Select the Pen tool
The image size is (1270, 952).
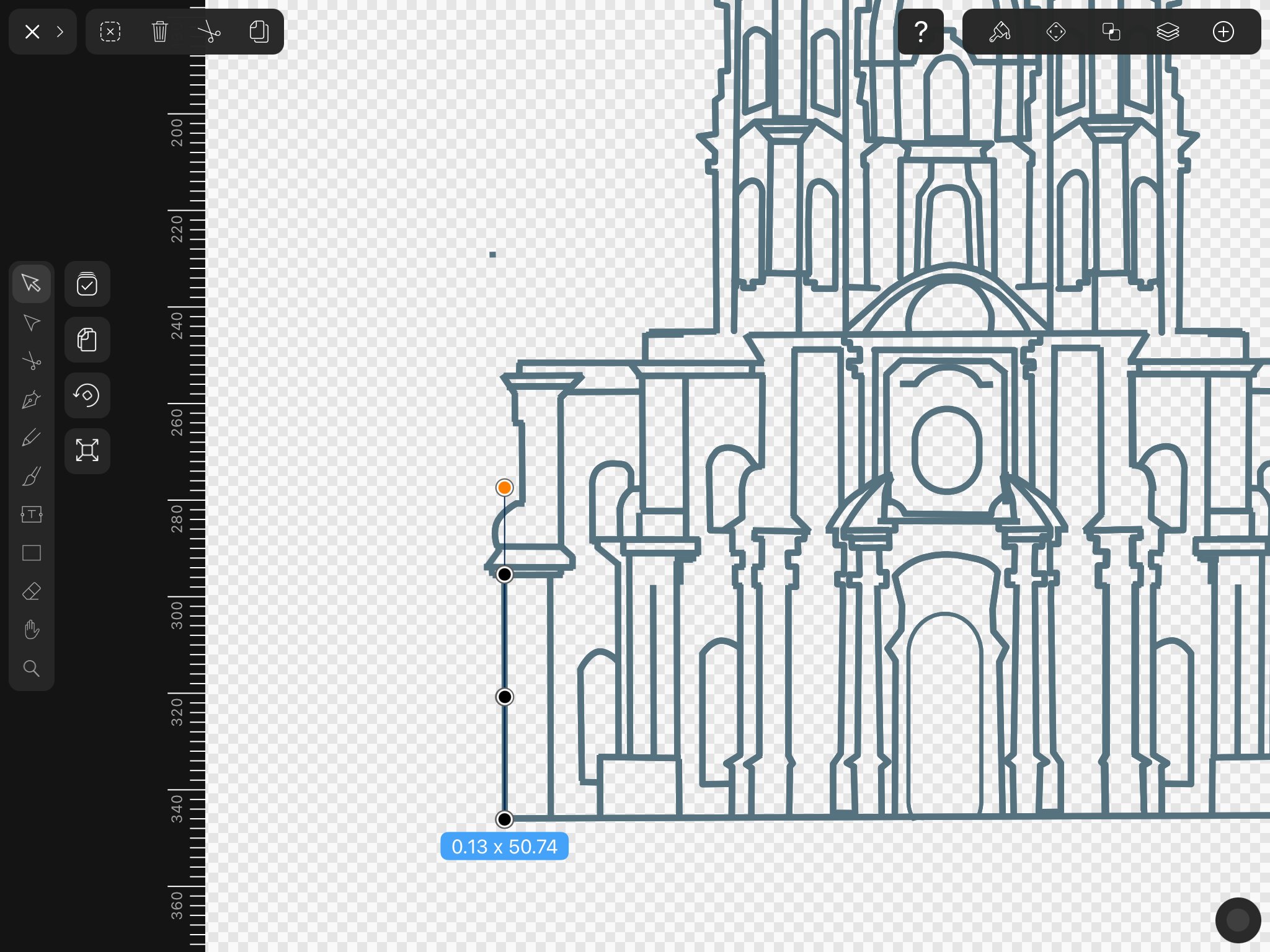[31, 399]
